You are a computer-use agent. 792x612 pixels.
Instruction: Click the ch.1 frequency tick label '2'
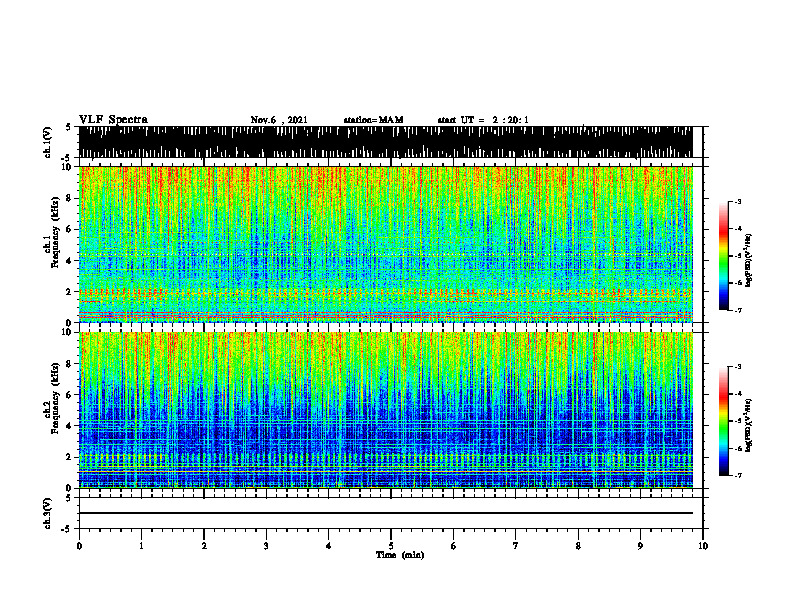pos(69,292)
